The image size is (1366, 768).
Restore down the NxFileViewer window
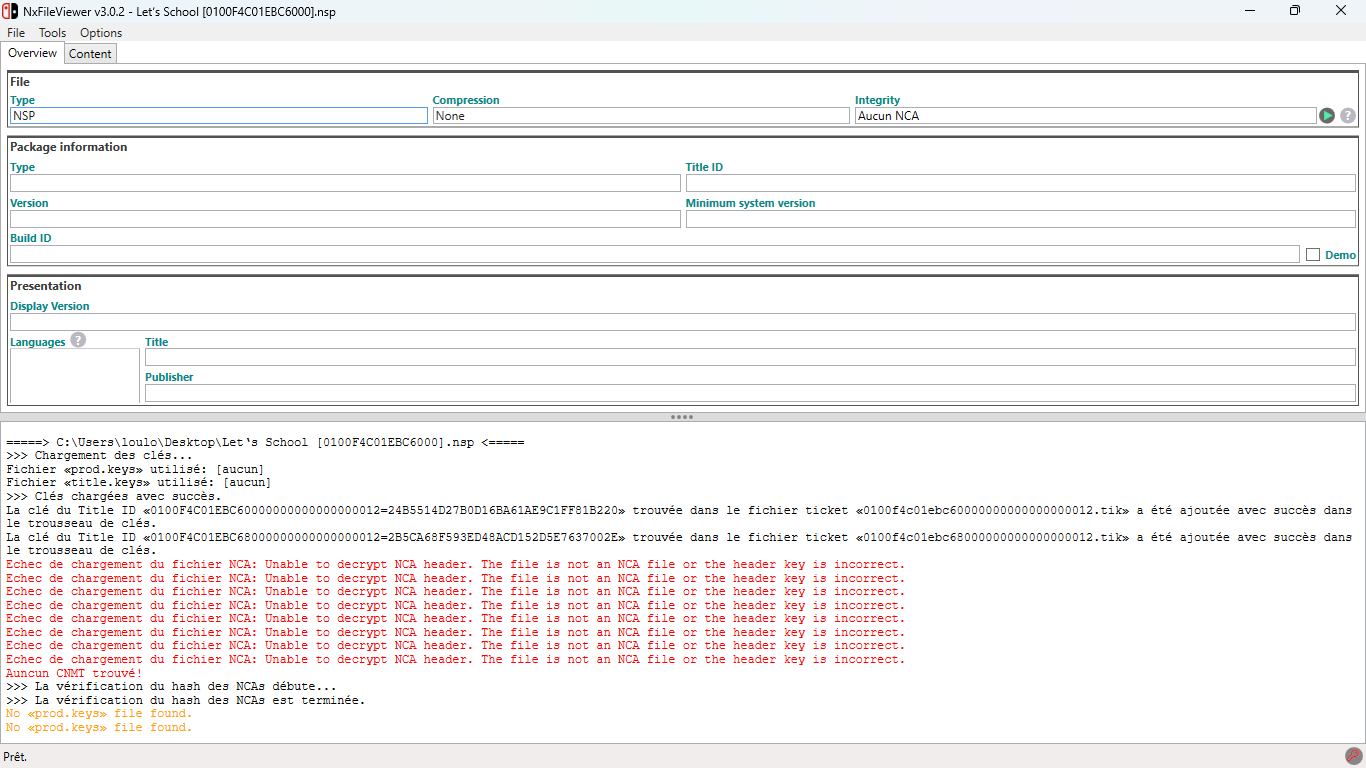point(1295,10)
